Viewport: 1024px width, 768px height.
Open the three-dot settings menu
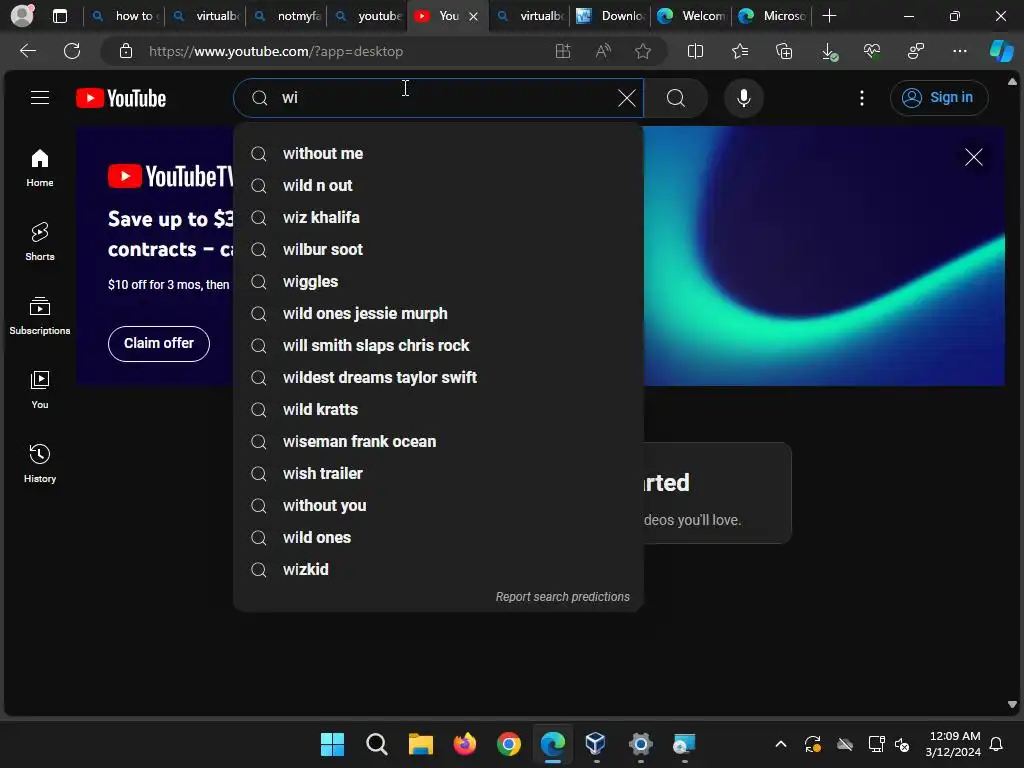click(x=862, y=98)
